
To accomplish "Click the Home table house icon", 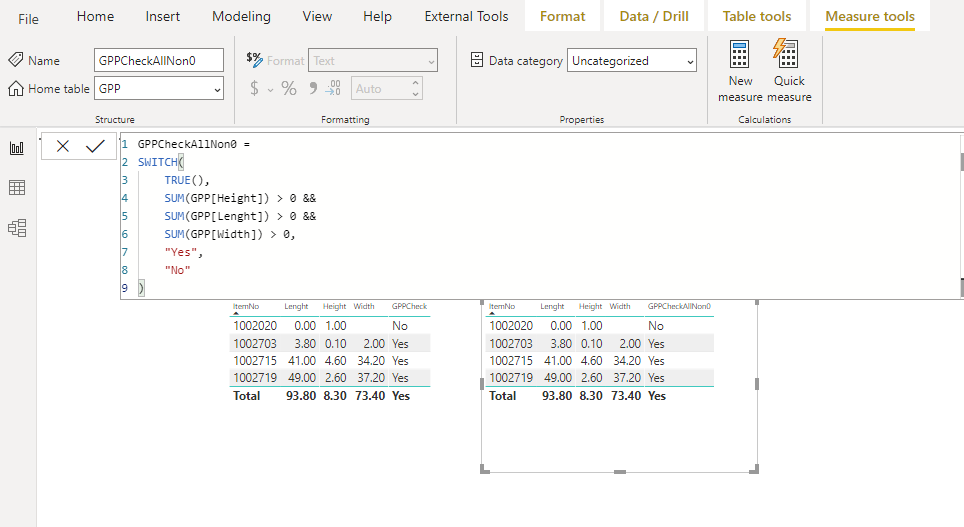I will coord(16,89).
